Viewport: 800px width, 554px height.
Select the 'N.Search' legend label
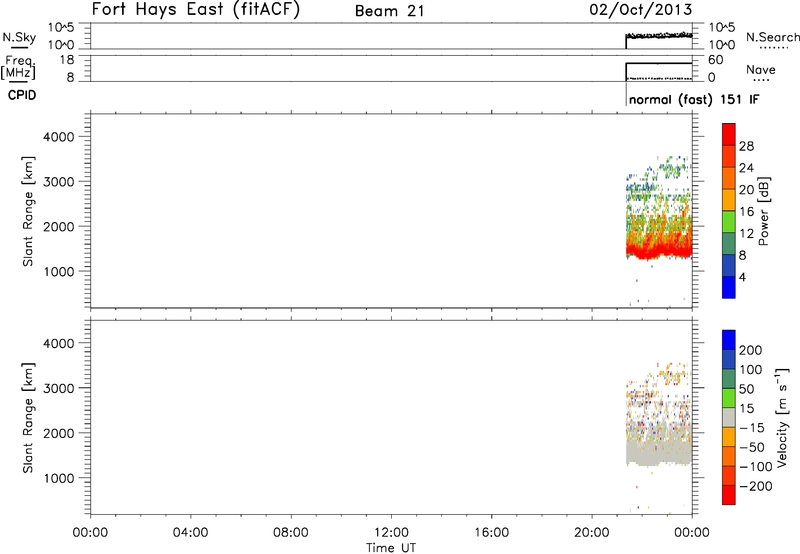[x=772, y=37]
